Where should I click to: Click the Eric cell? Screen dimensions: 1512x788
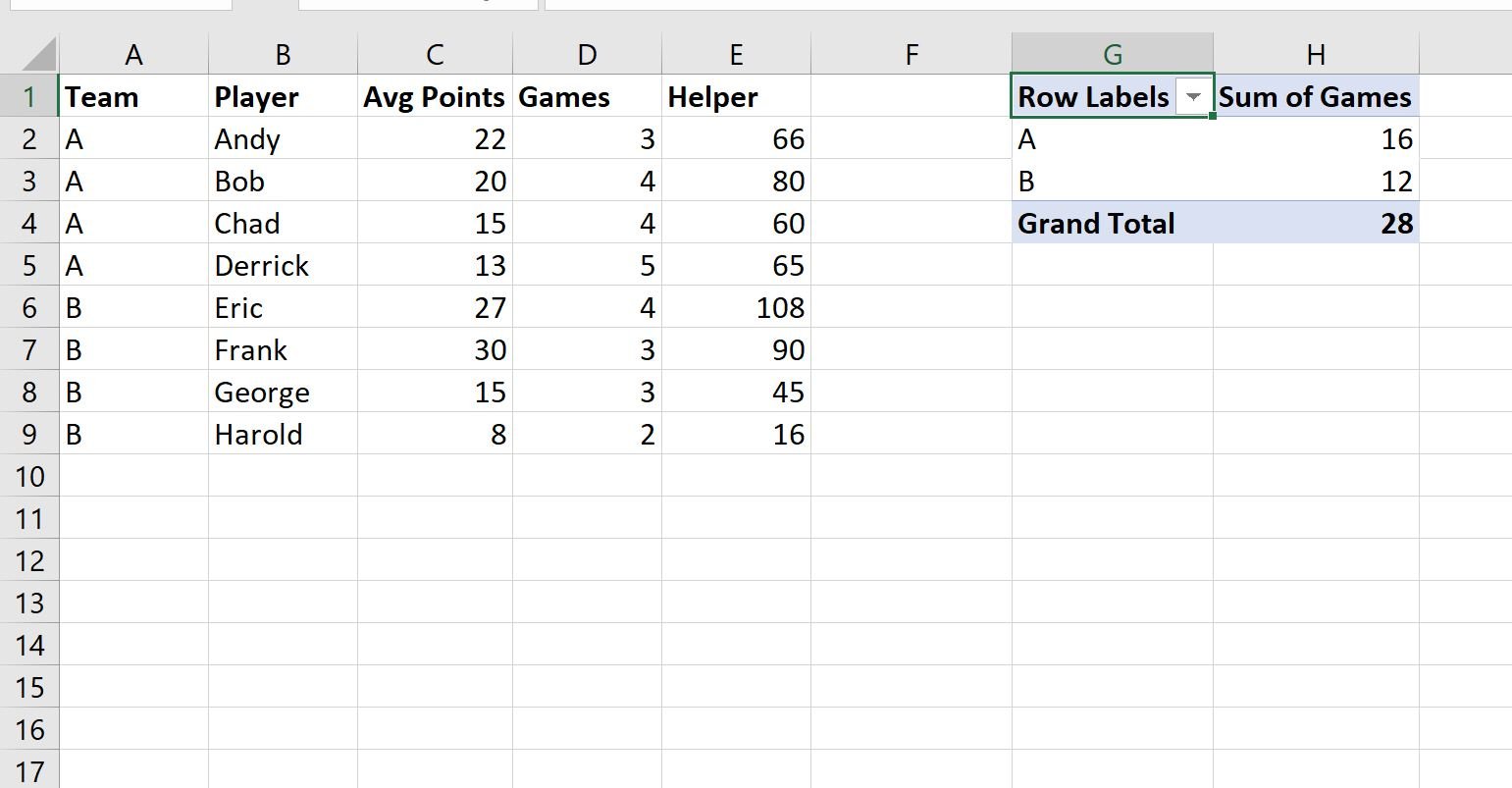283,308
